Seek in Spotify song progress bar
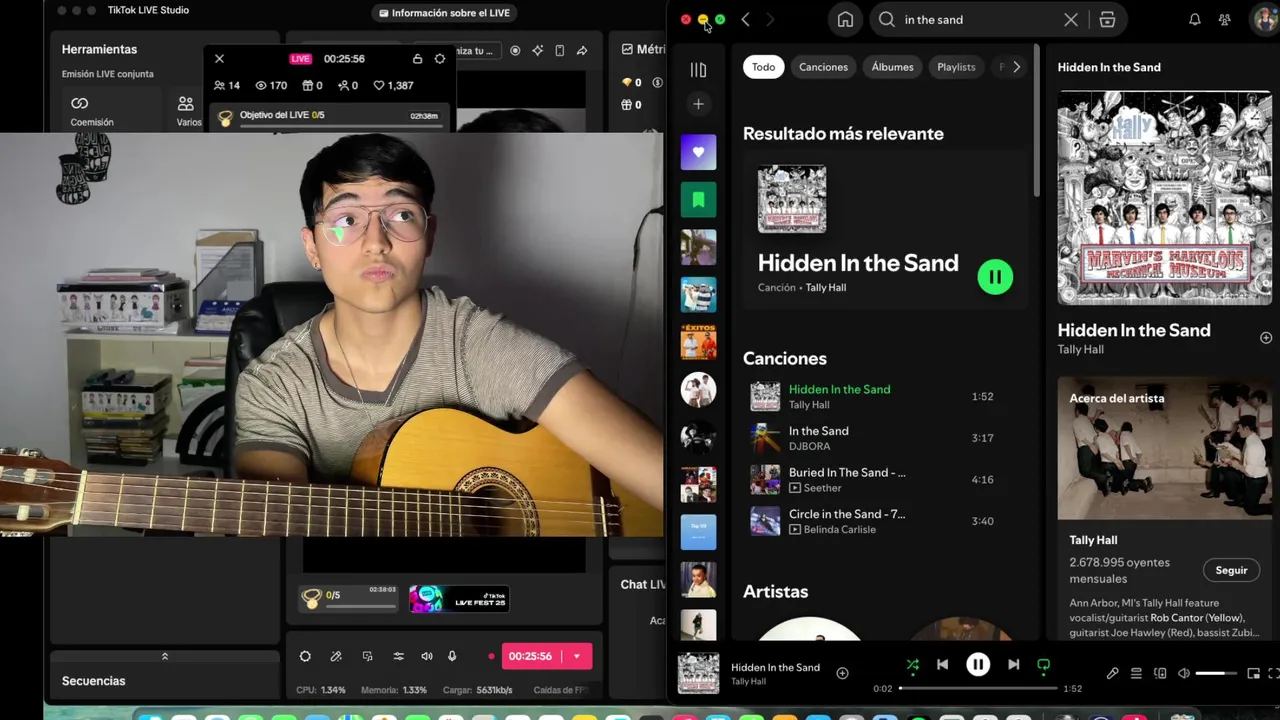 (x=978, y=688)
